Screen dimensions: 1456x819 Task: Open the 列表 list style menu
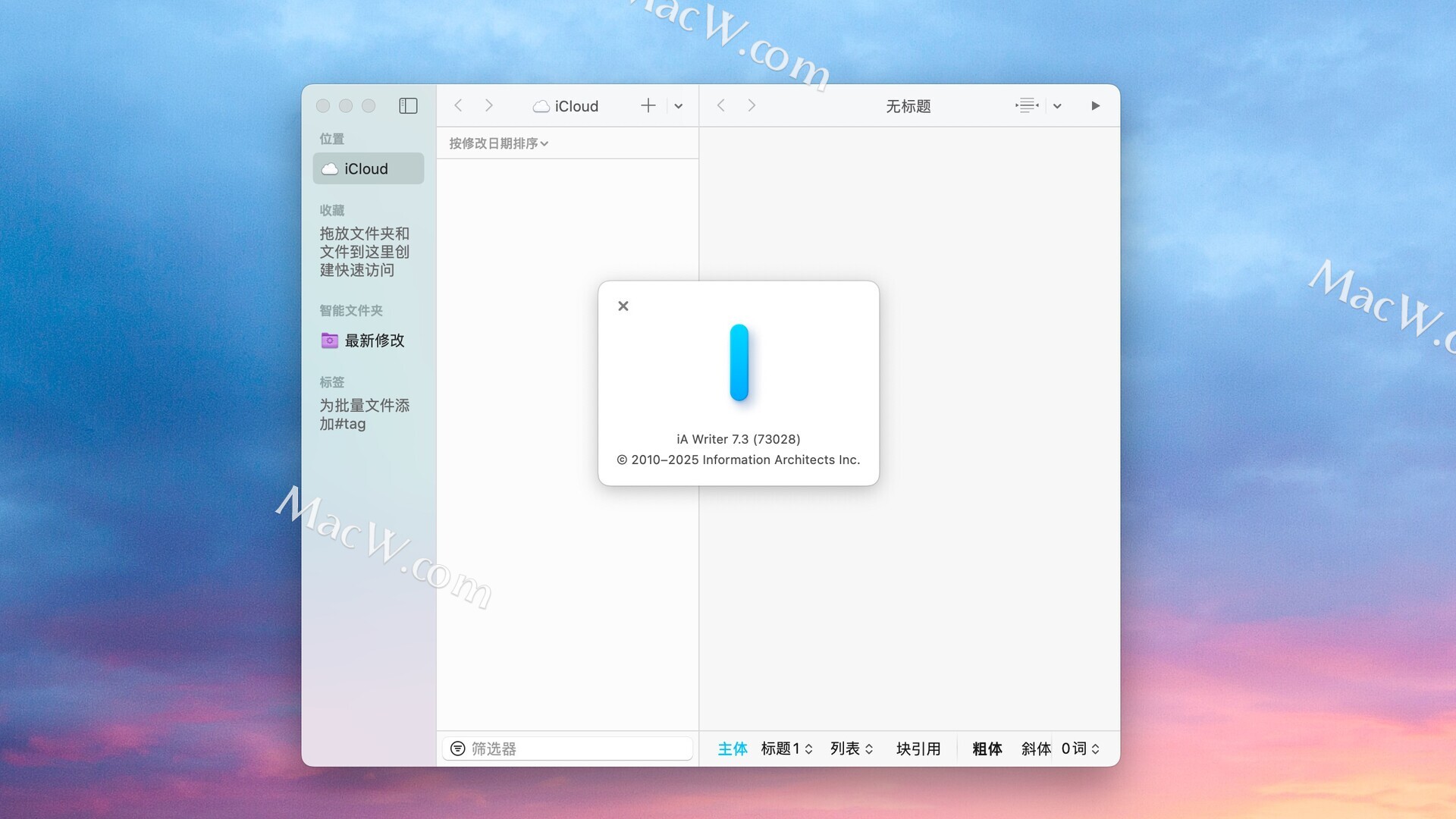click(x=851, y=748)
